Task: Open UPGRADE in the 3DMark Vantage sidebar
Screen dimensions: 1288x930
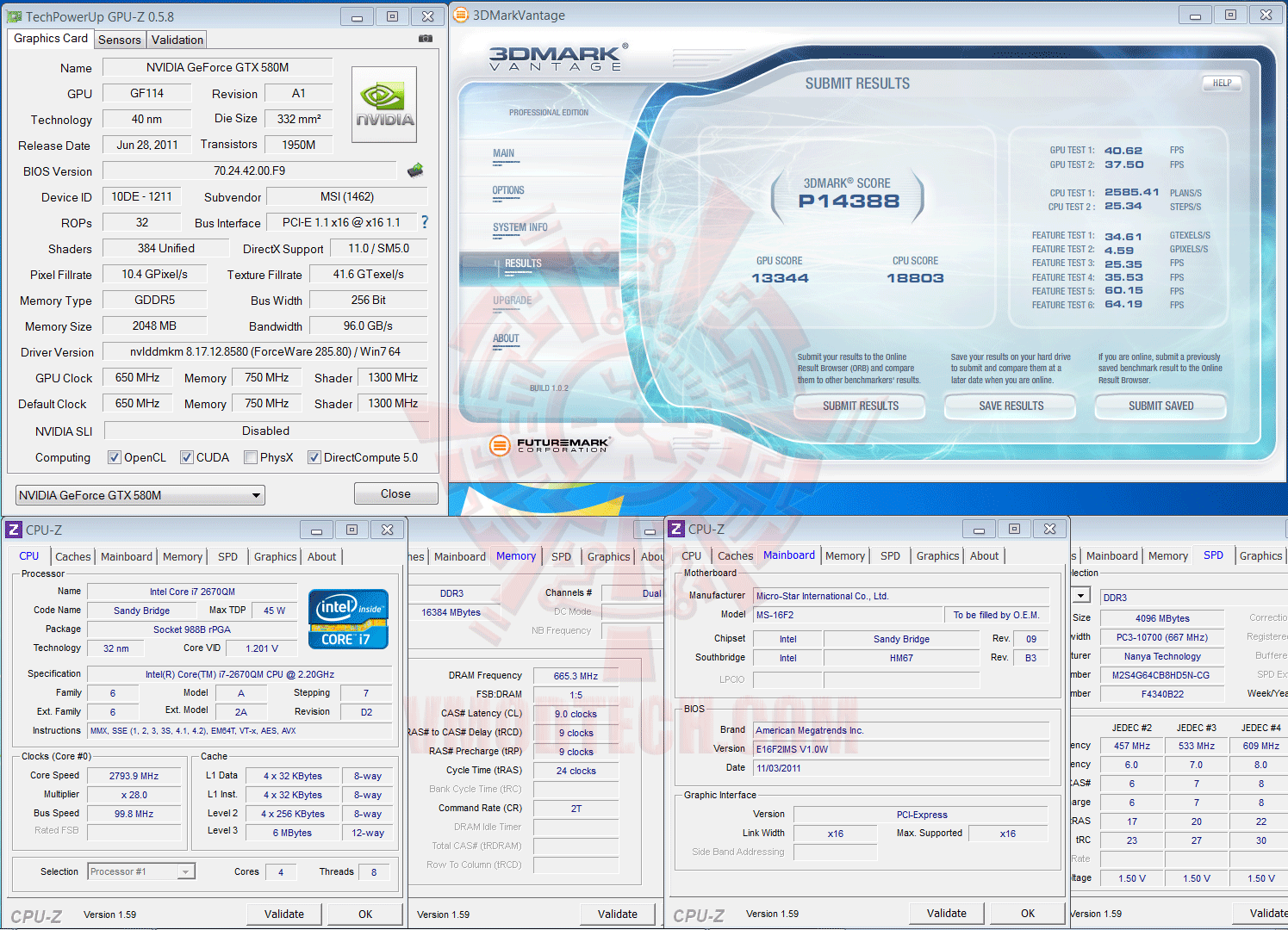Action: pyautogui.click(x=513, y=301)
